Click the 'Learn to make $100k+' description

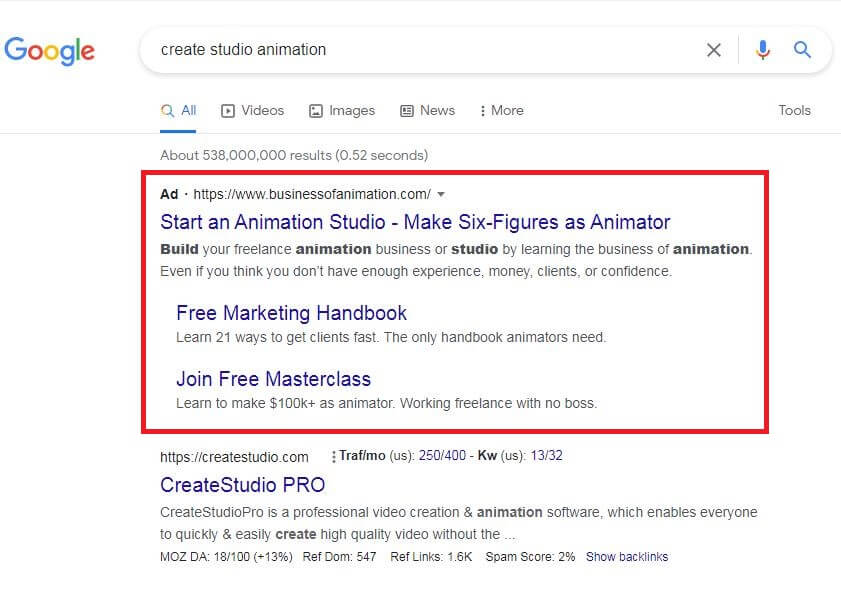[x=387, y=403]
